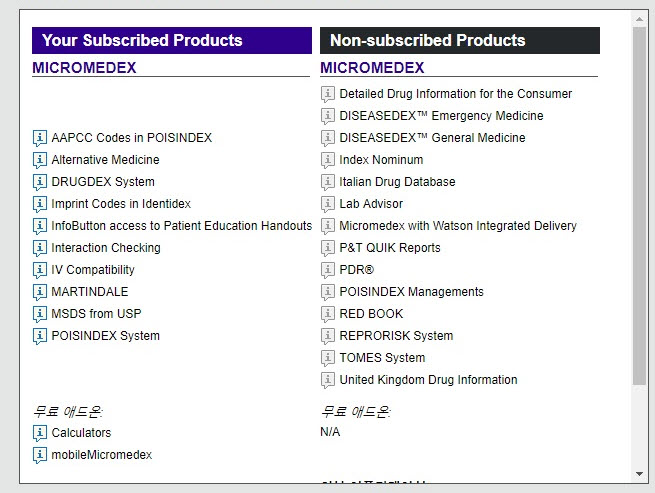
Task: Open info icon for AAPCC Codes in POISINDEX
Action: [40, 138]
